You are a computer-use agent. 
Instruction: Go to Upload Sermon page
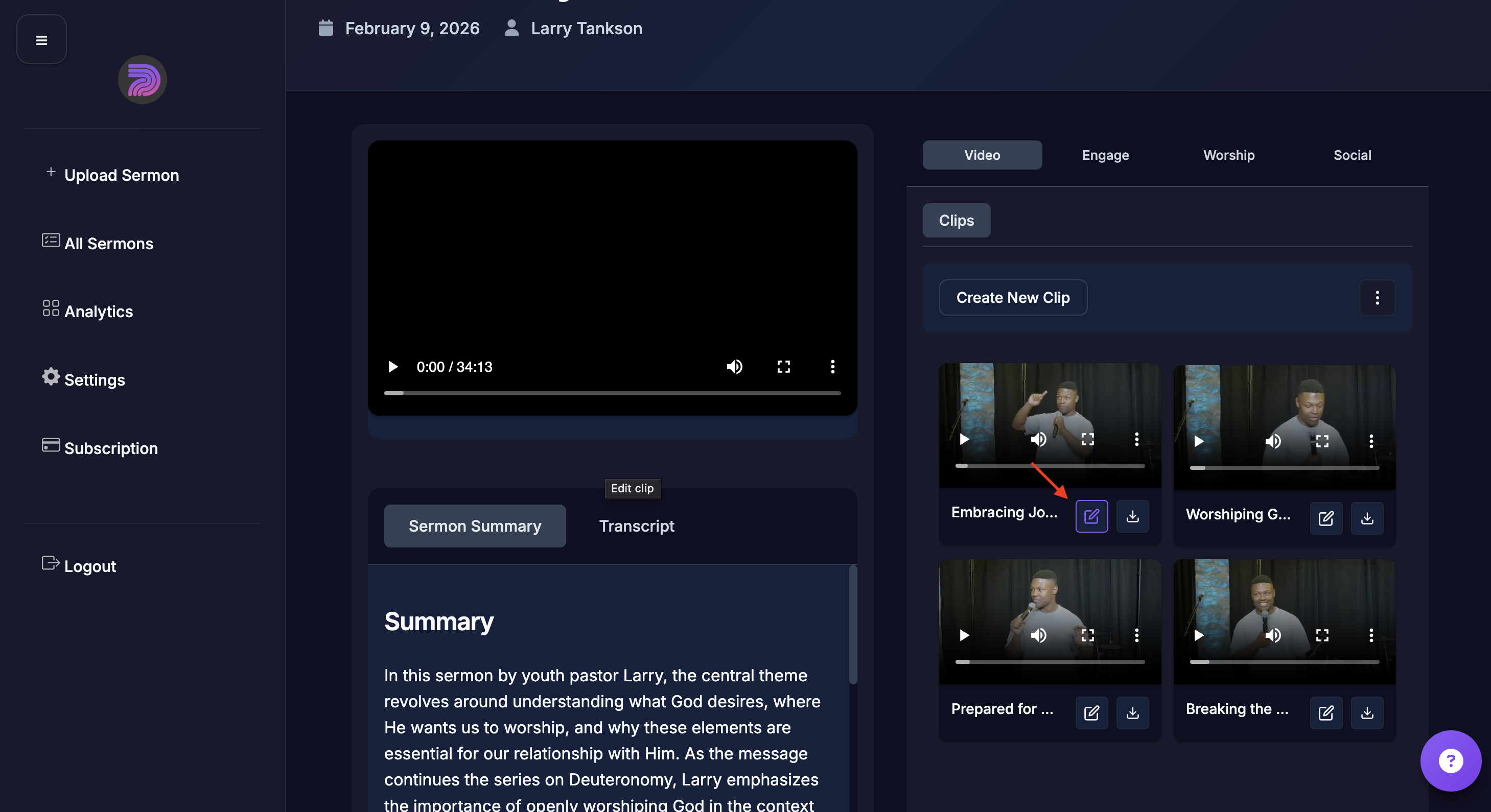coord(121,175)
